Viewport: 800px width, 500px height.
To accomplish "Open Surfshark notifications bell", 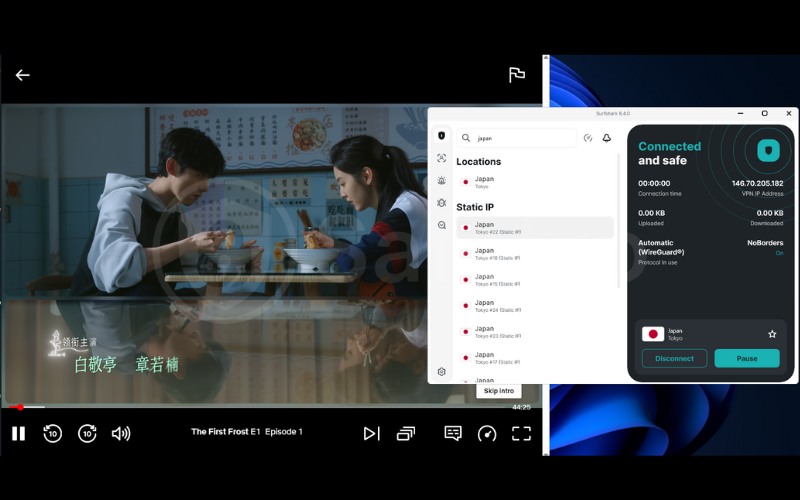I will (x=607, y=138).
